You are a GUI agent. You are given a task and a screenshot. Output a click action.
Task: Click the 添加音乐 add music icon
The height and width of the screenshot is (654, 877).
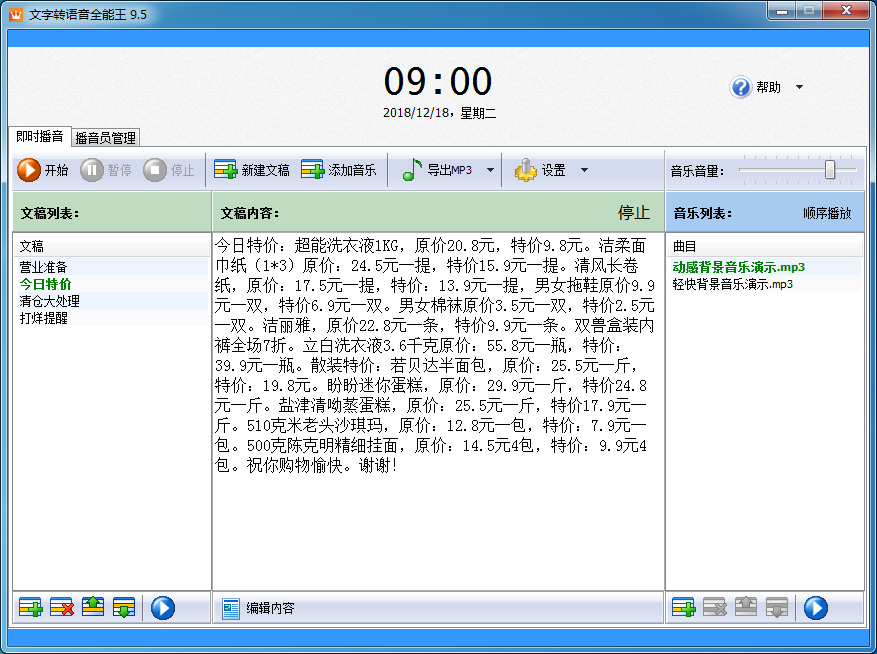313,170
